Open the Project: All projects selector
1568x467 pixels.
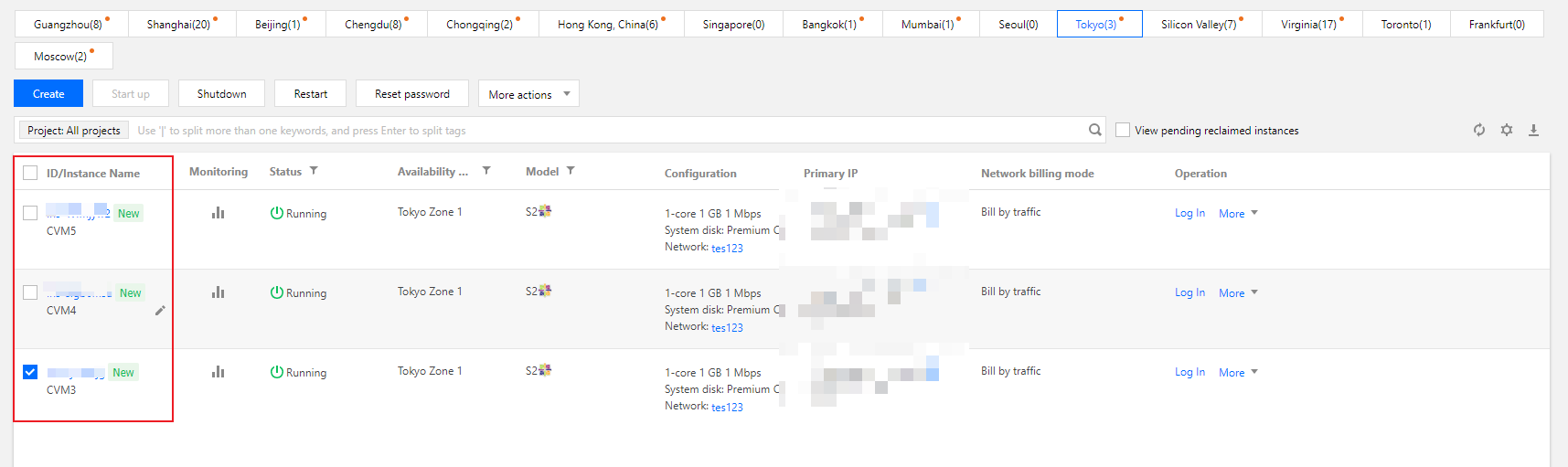point(74,131)
